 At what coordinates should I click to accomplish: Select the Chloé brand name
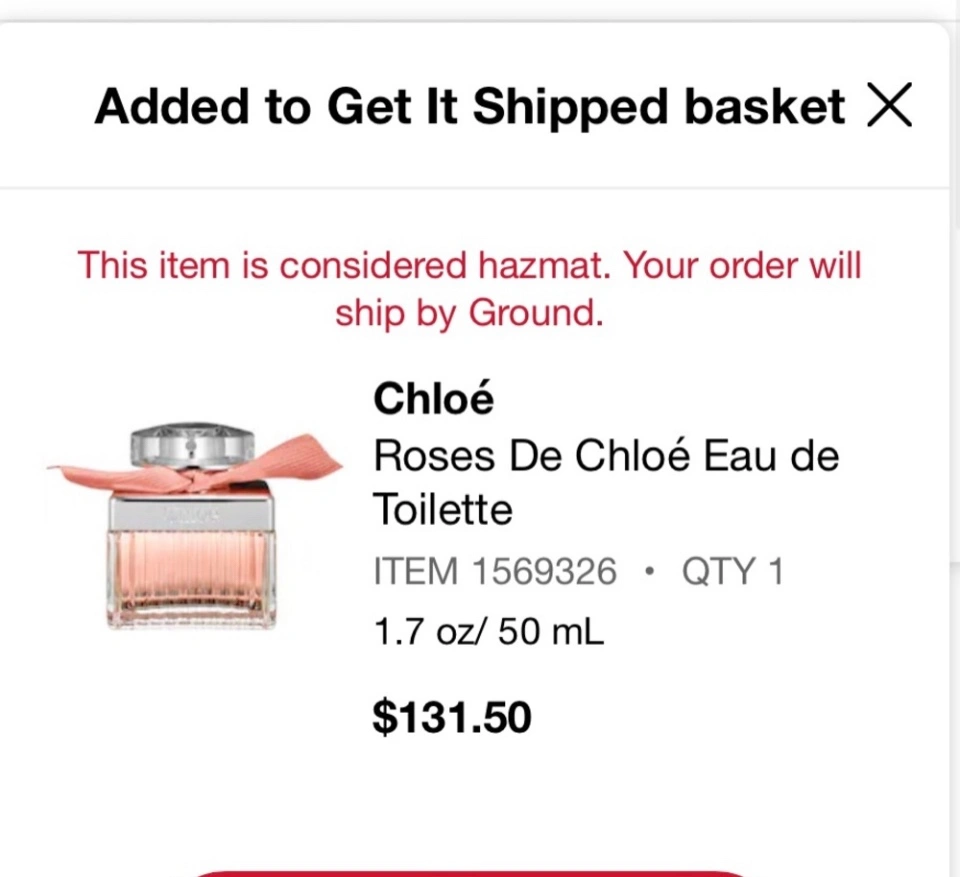coord(433,398)
